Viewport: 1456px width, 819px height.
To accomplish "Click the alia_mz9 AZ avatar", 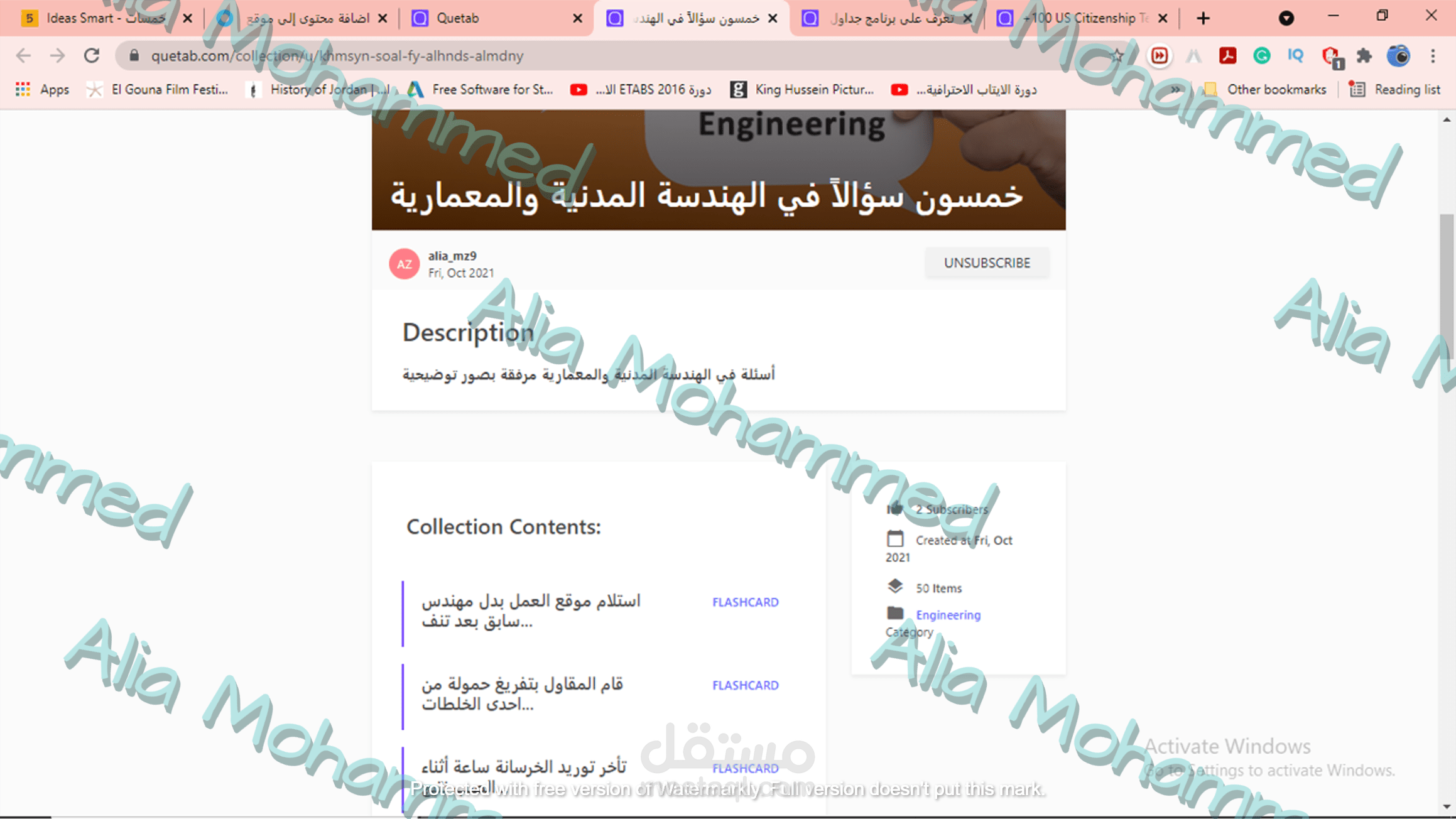I will tap(404, 264).
